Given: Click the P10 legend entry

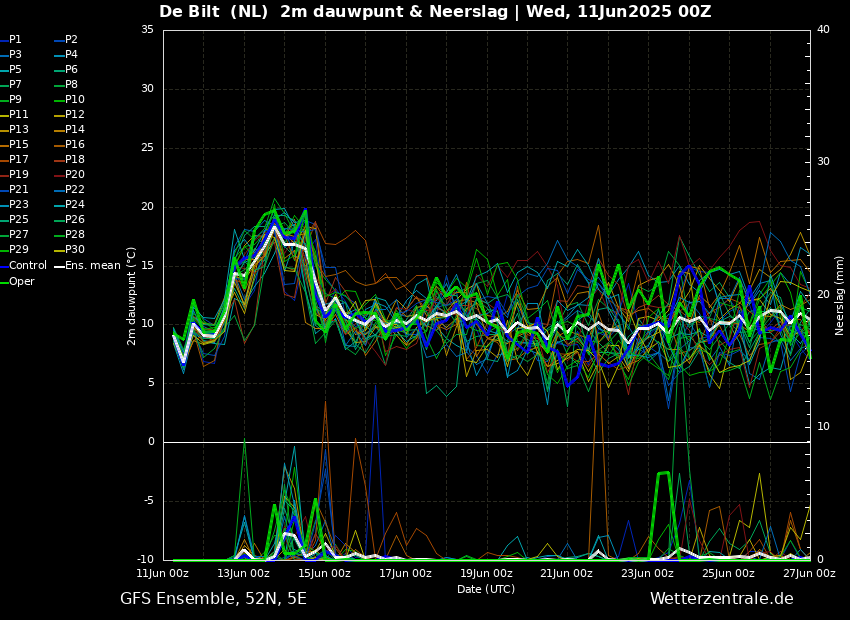Looking at the screenshot, I should 75,100.
